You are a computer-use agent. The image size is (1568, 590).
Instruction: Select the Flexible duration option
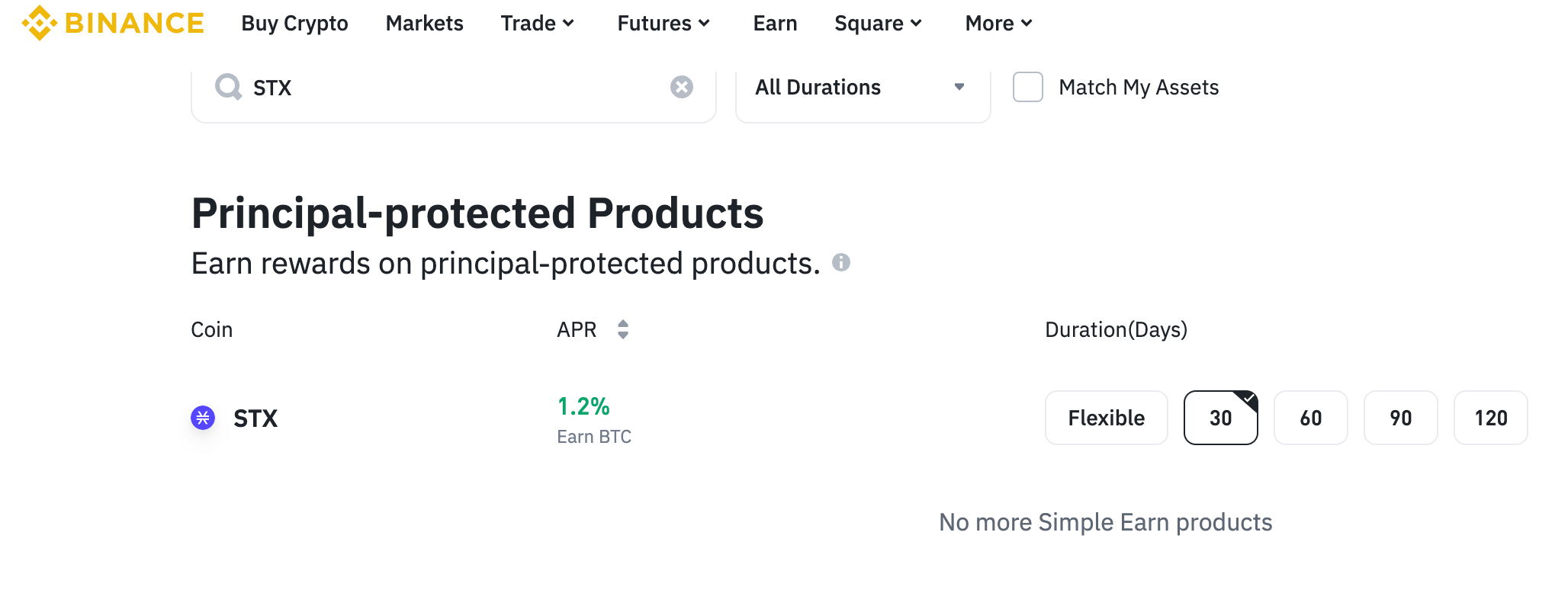pyautogui.click(x=1106, y=418)
